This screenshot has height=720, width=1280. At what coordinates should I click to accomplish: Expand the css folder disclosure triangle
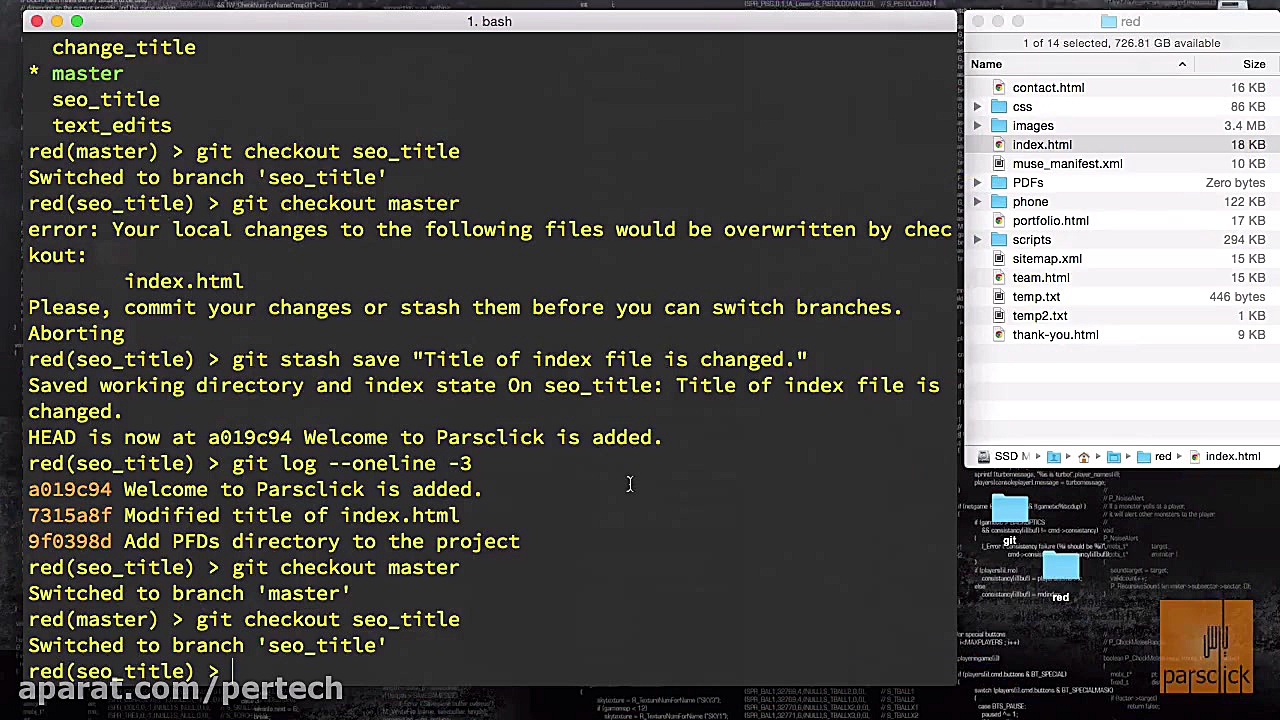pos(978,107)
